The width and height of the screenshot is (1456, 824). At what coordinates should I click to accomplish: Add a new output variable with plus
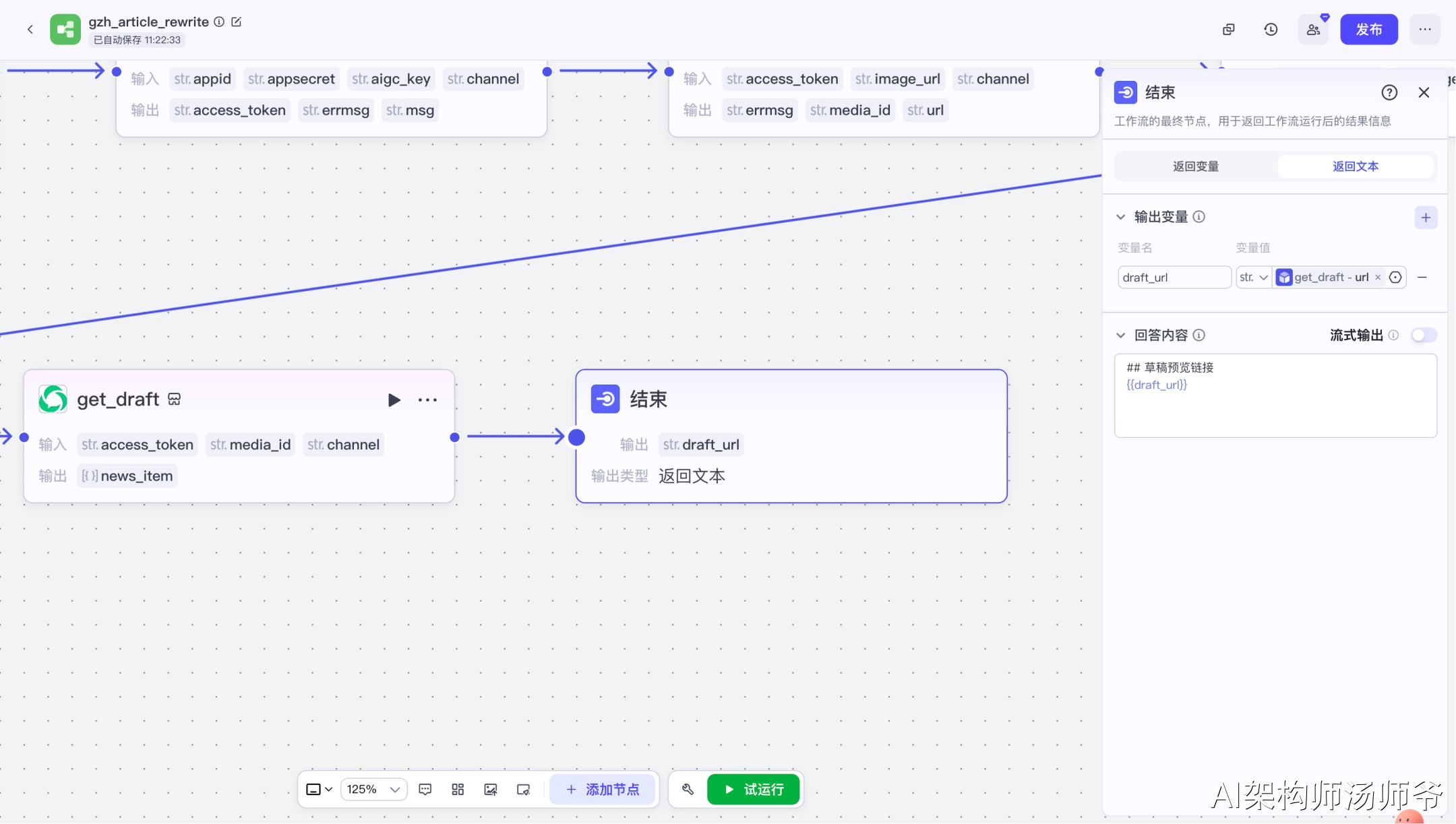click(x=1426, y=218)
